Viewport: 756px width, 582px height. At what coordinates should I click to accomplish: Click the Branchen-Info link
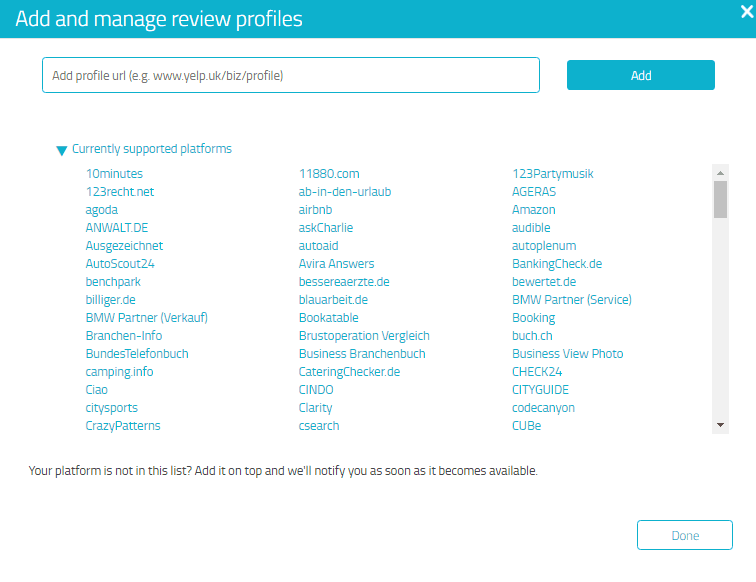click(x=124, y=336)
